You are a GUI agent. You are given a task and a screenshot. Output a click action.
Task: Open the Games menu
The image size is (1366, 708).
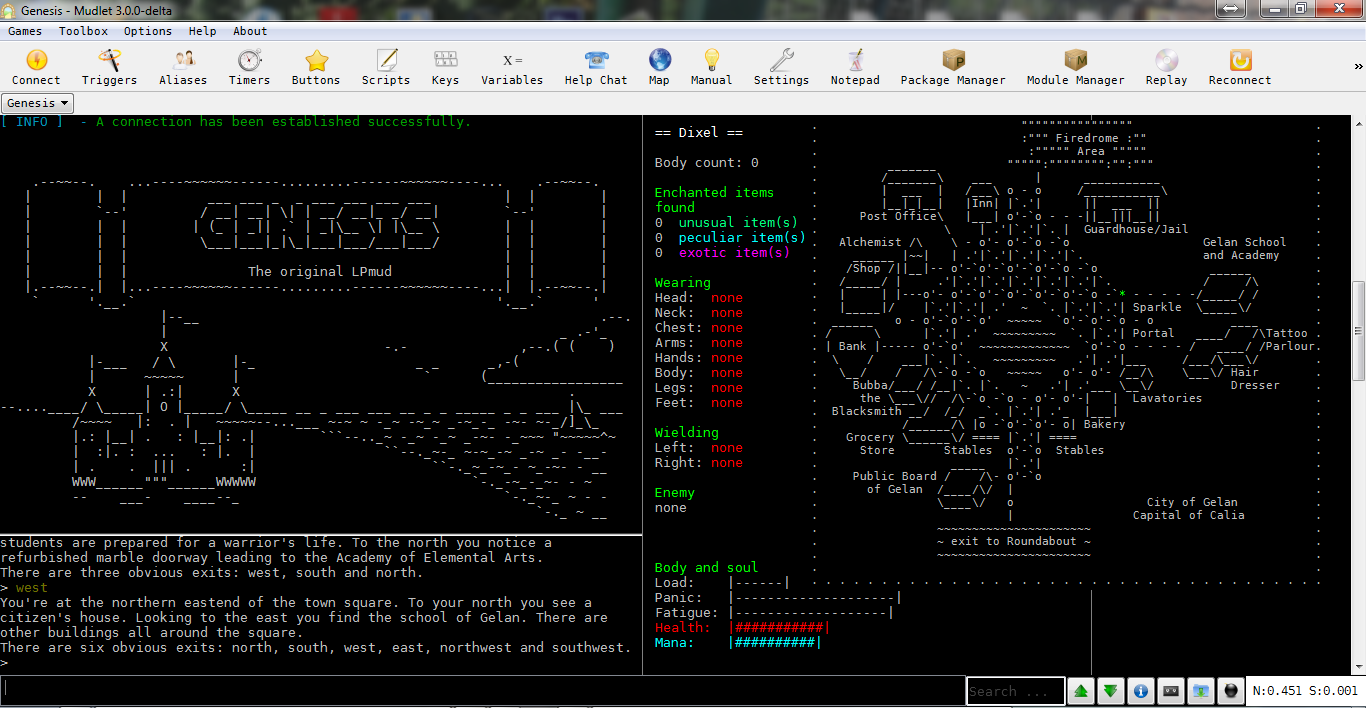pos(25,31)
